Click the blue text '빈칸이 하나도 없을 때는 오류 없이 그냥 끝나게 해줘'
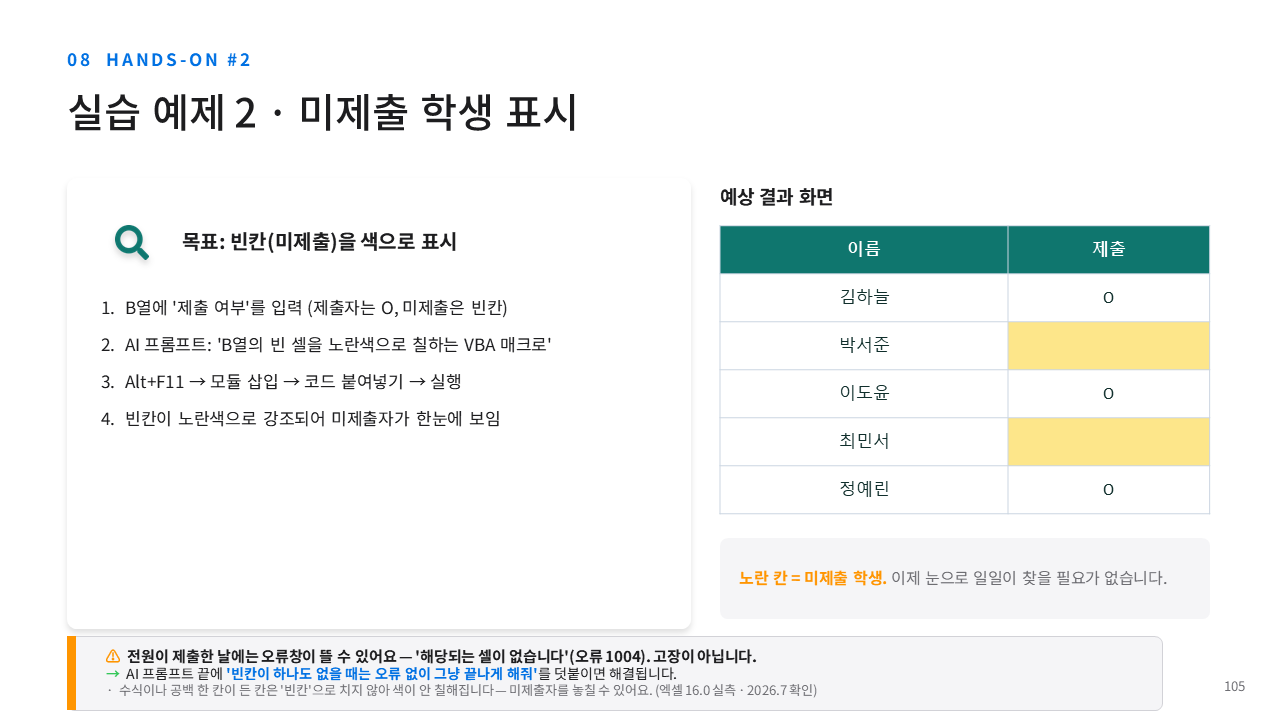 [382, 673]
